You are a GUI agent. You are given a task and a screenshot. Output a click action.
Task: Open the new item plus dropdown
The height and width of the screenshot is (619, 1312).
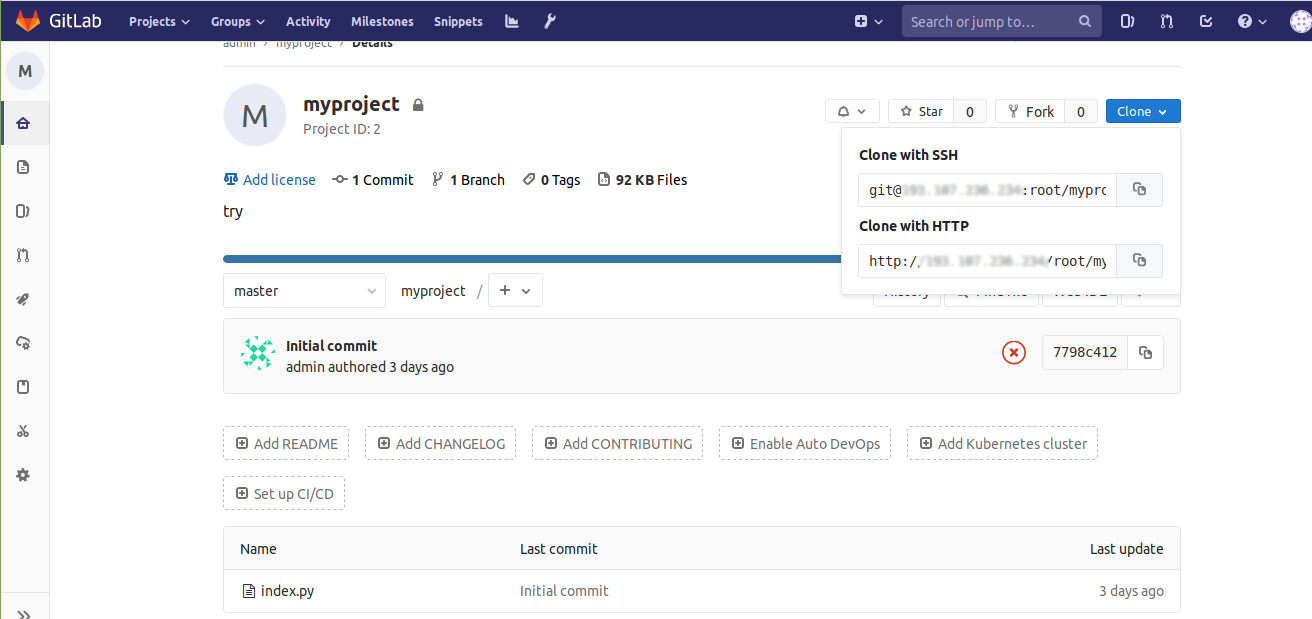(x=868, y=21)
